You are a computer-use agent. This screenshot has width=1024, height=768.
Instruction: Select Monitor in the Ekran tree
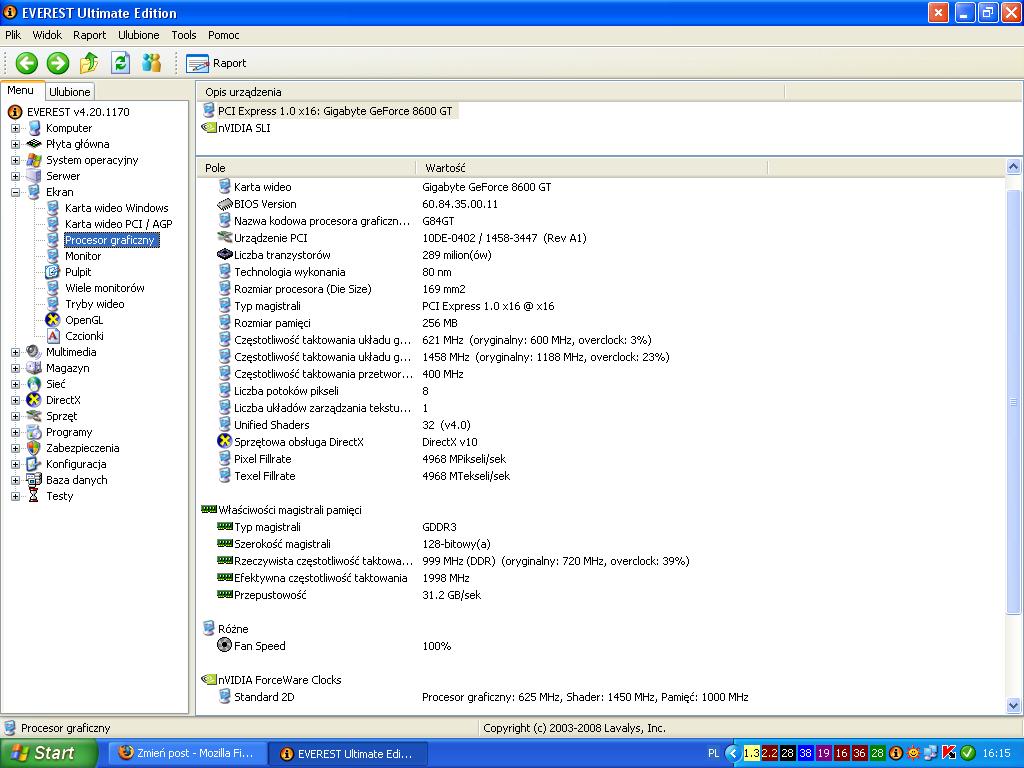click(x=83, y=256)
